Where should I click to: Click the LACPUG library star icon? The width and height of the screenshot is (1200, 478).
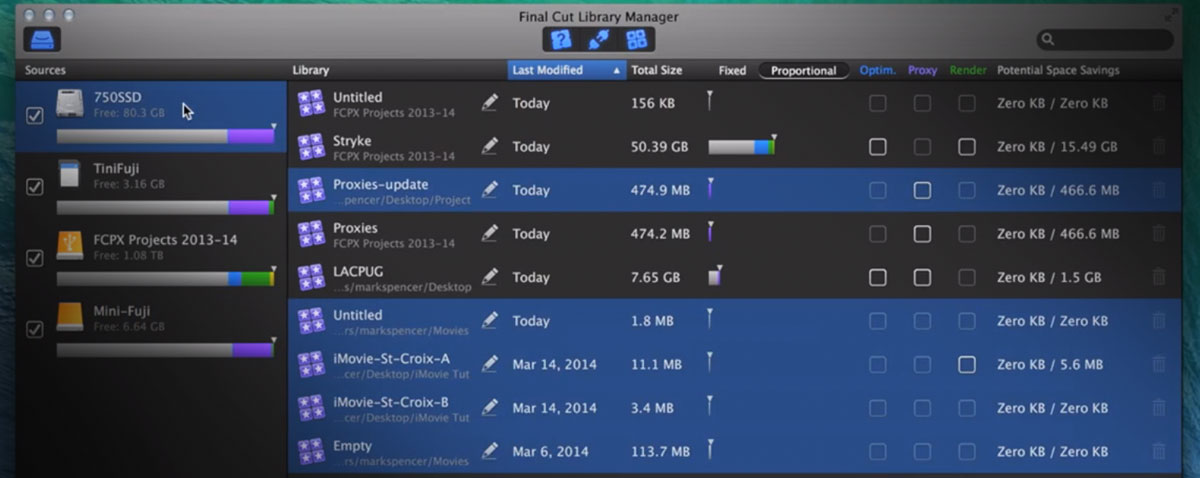(x=311, y=277)
